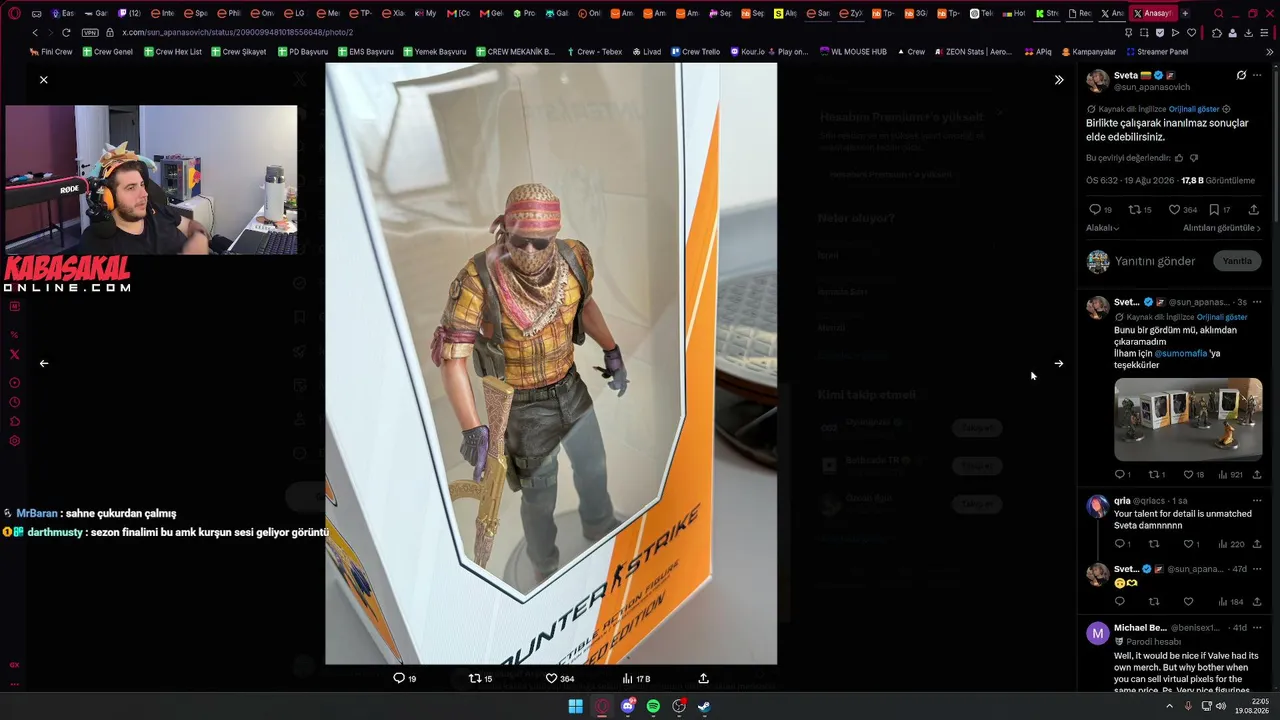Viewport: 1280px width, 720px height.
Task: Open more options on Michael Be... reply
Action: (1257, 628)
